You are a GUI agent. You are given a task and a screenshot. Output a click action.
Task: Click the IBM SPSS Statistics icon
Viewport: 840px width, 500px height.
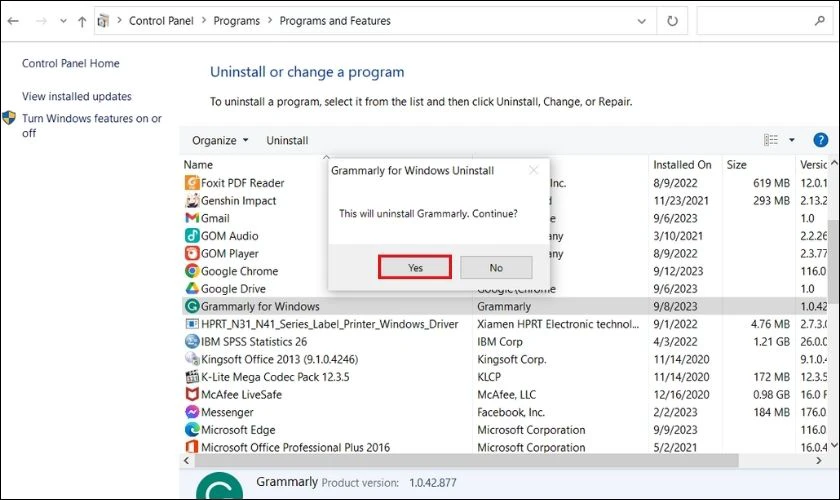pyautogui.click(x=192, y=341)
